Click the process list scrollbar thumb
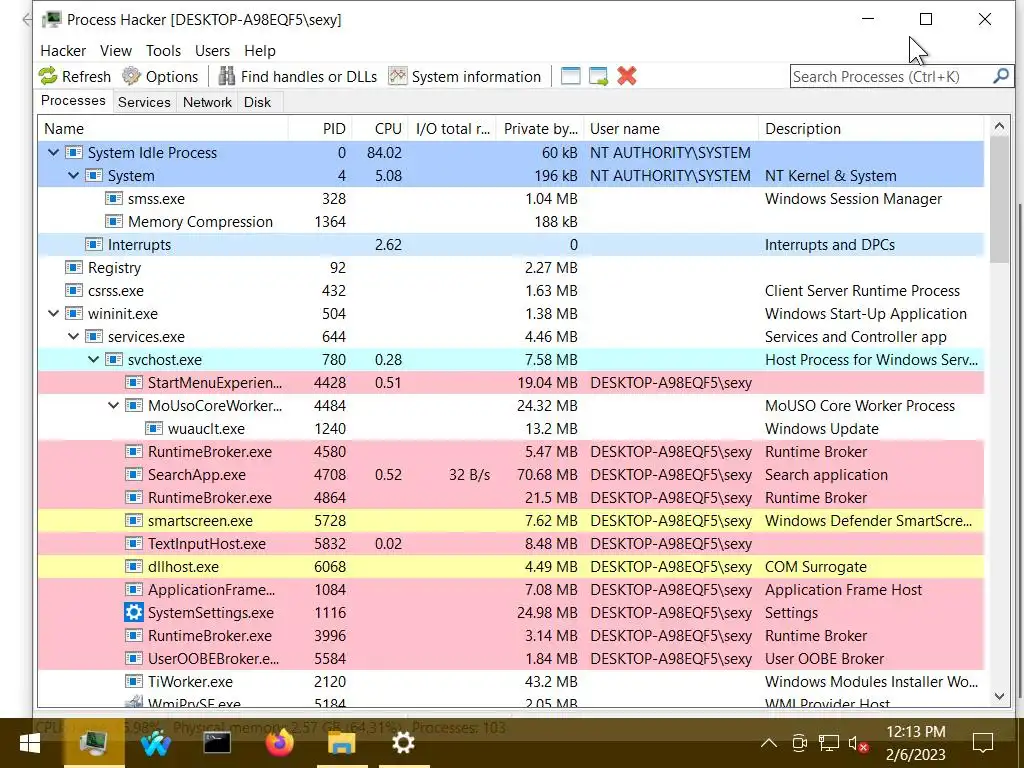Viewport: 1024px width, 768px height. (999, 201)
